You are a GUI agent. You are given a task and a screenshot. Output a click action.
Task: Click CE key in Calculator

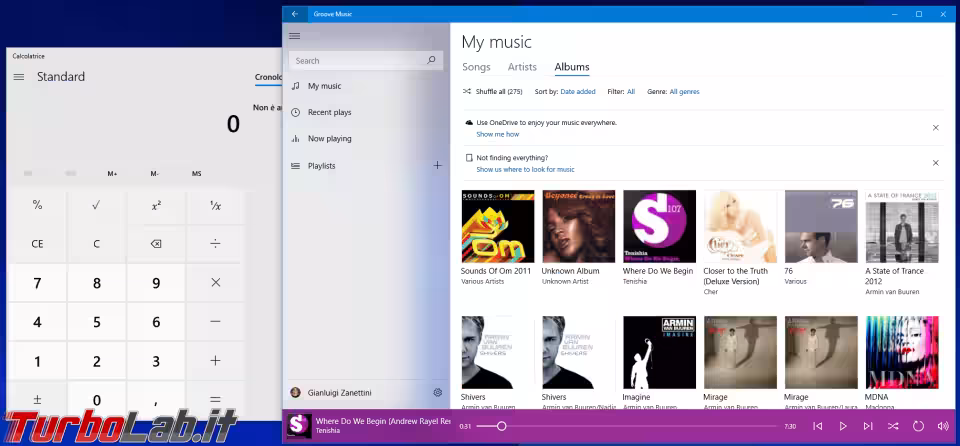[x=37, y=244]
